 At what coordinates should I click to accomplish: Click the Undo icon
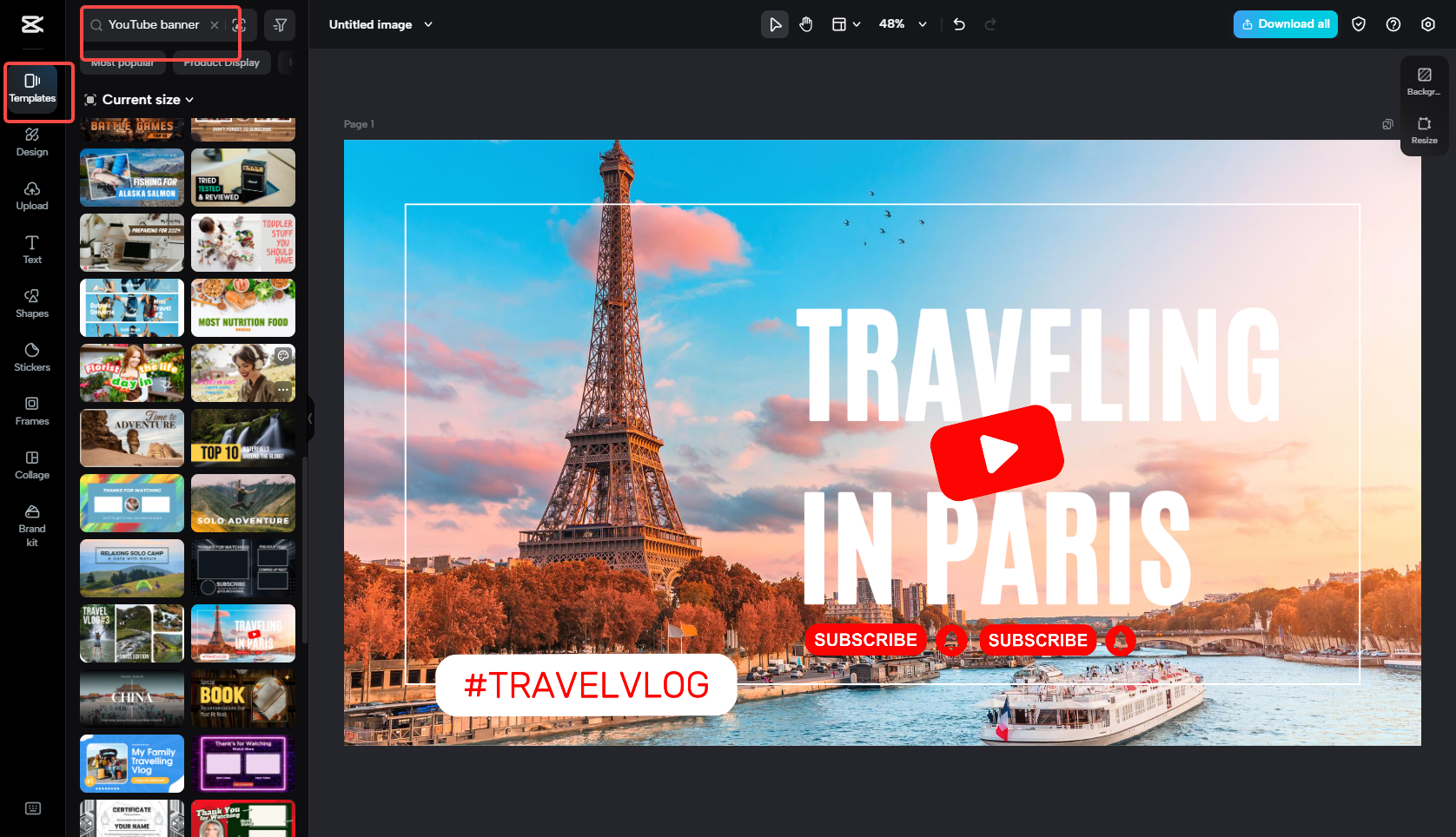click(x=958, y=24)
